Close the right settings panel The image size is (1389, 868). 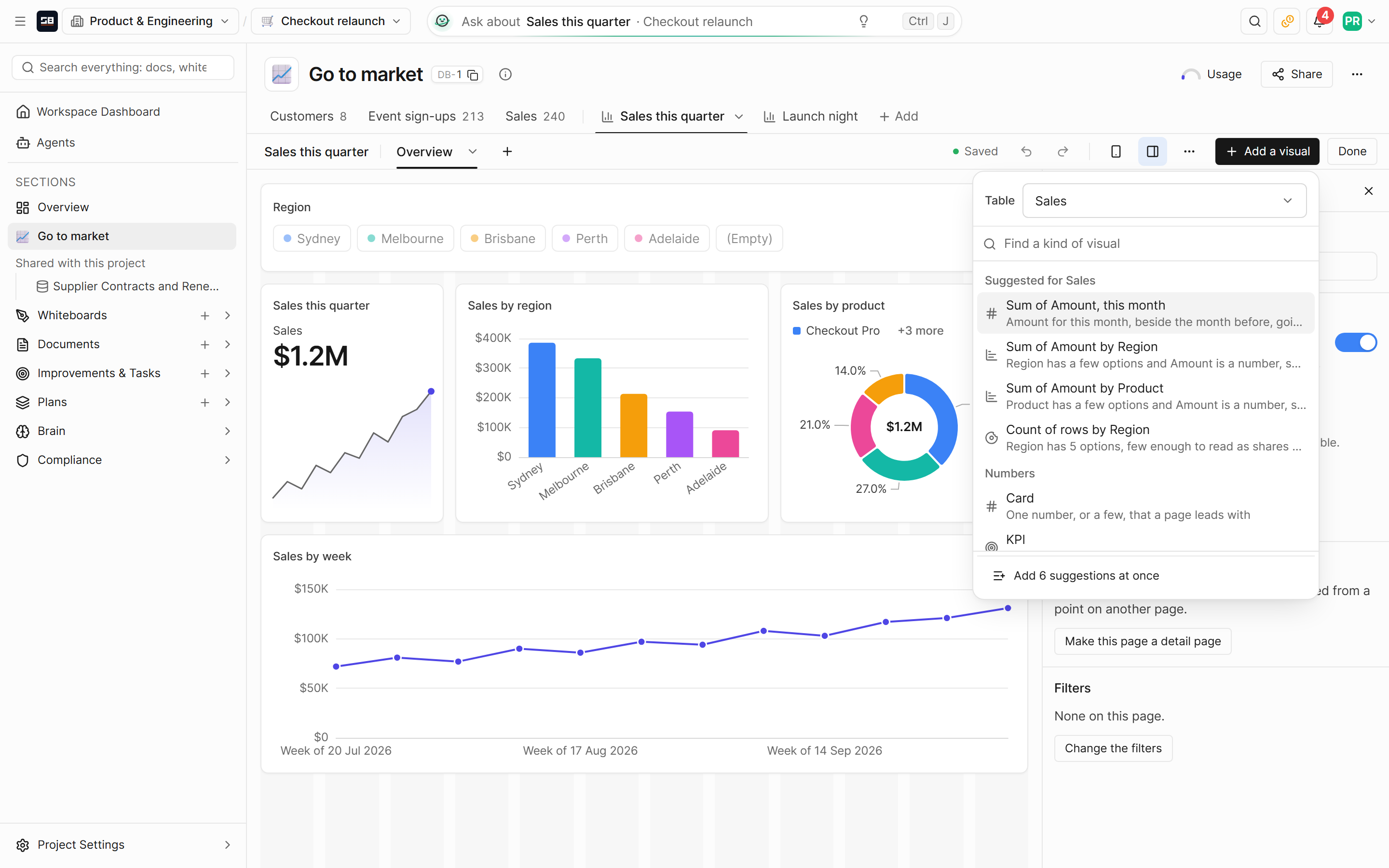(1369, 191)
